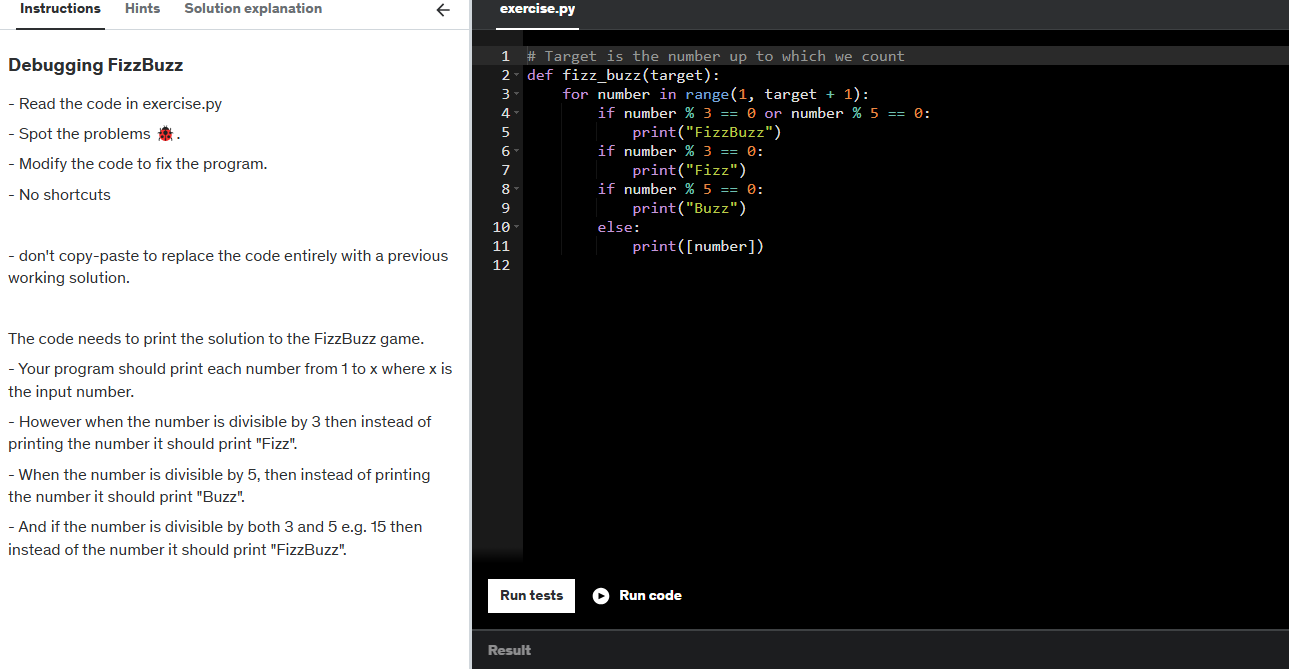This screenshot has width=1289, height=669.
Task: Click print("FizzBuzz") on line 5
Action: (706, 132)
